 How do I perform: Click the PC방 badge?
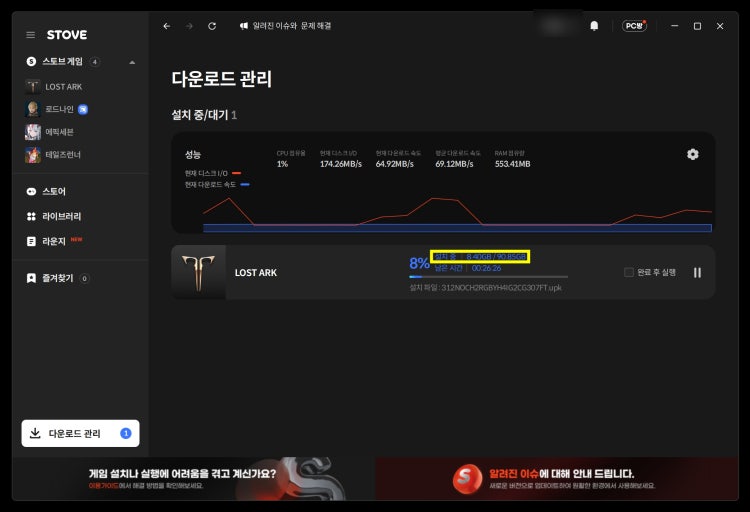(634, 26)
